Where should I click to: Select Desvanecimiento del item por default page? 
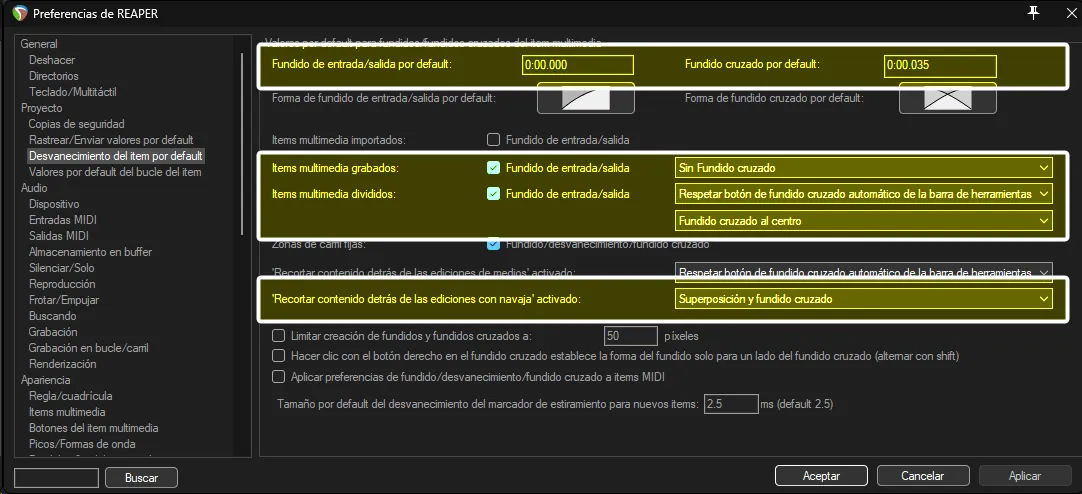pos(116,156)
